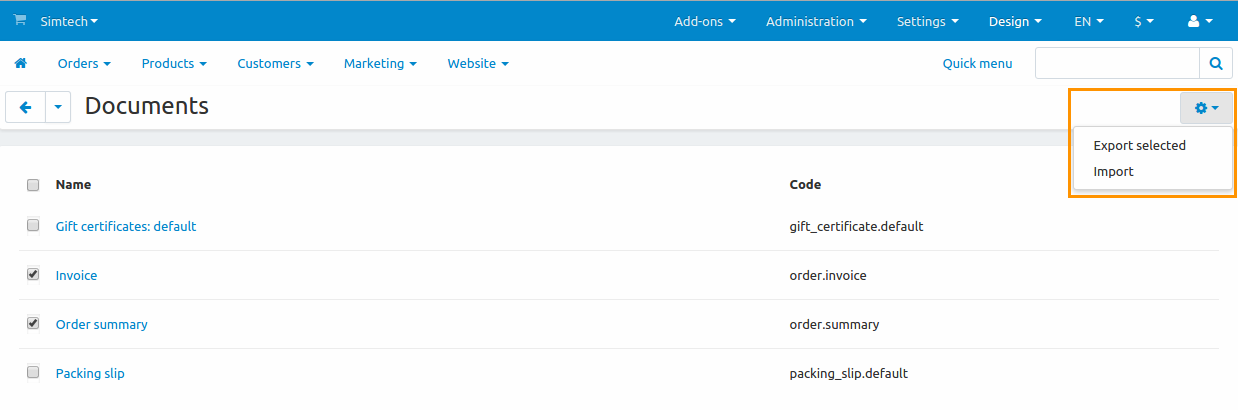Toggle the select-all checkbox in header
This screenshot has width=1238, height=410.
(33, 185)
